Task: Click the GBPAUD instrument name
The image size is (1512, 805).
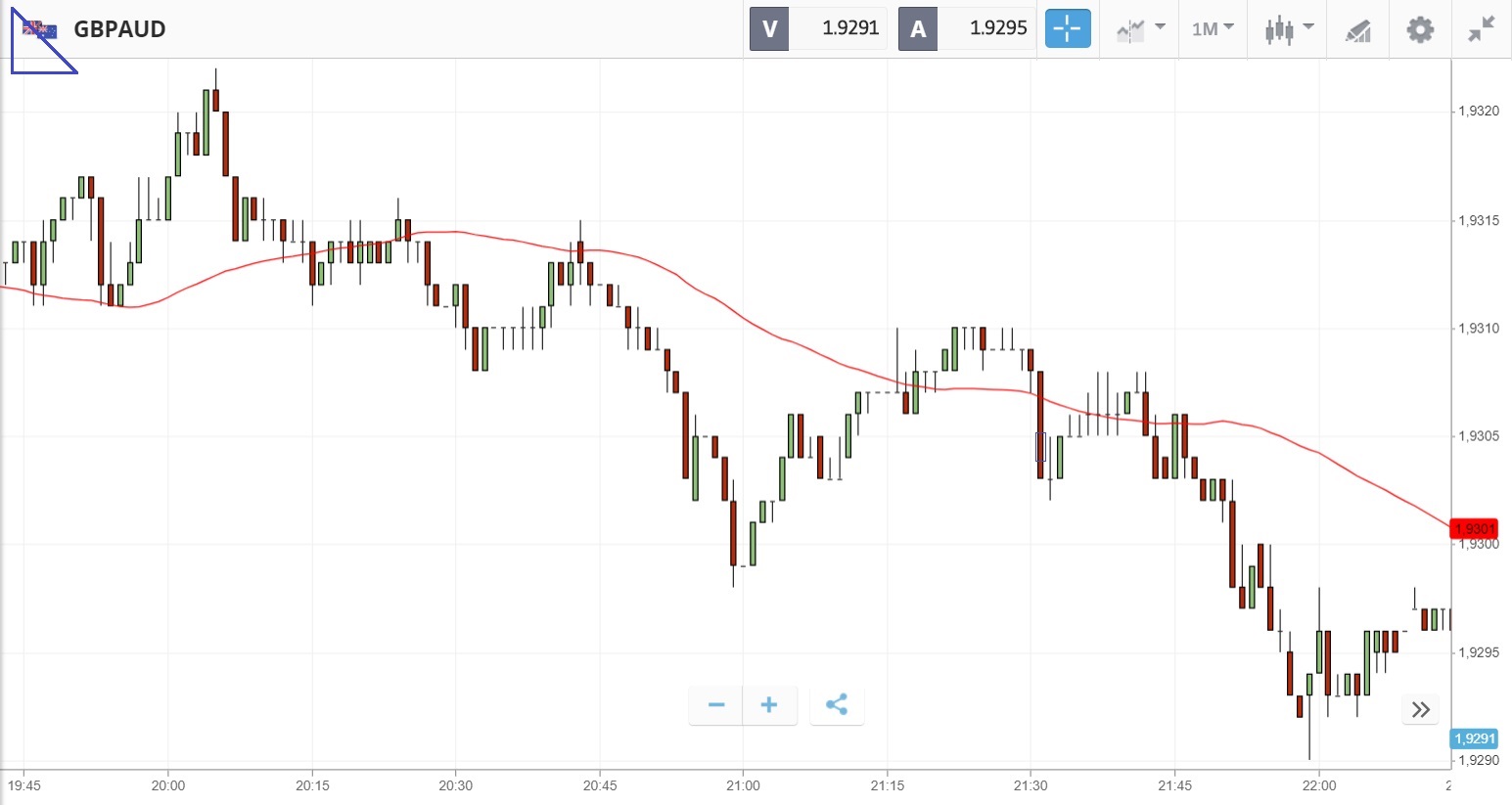Action: coord(119,29)
